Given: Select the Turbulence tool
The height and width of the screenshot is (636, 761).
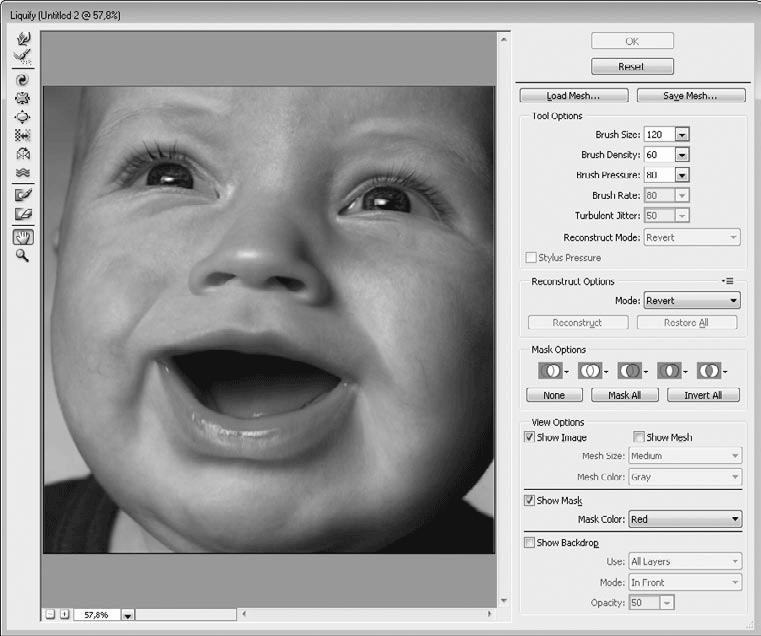Looking at the screenshot, I should pos(23,172).
